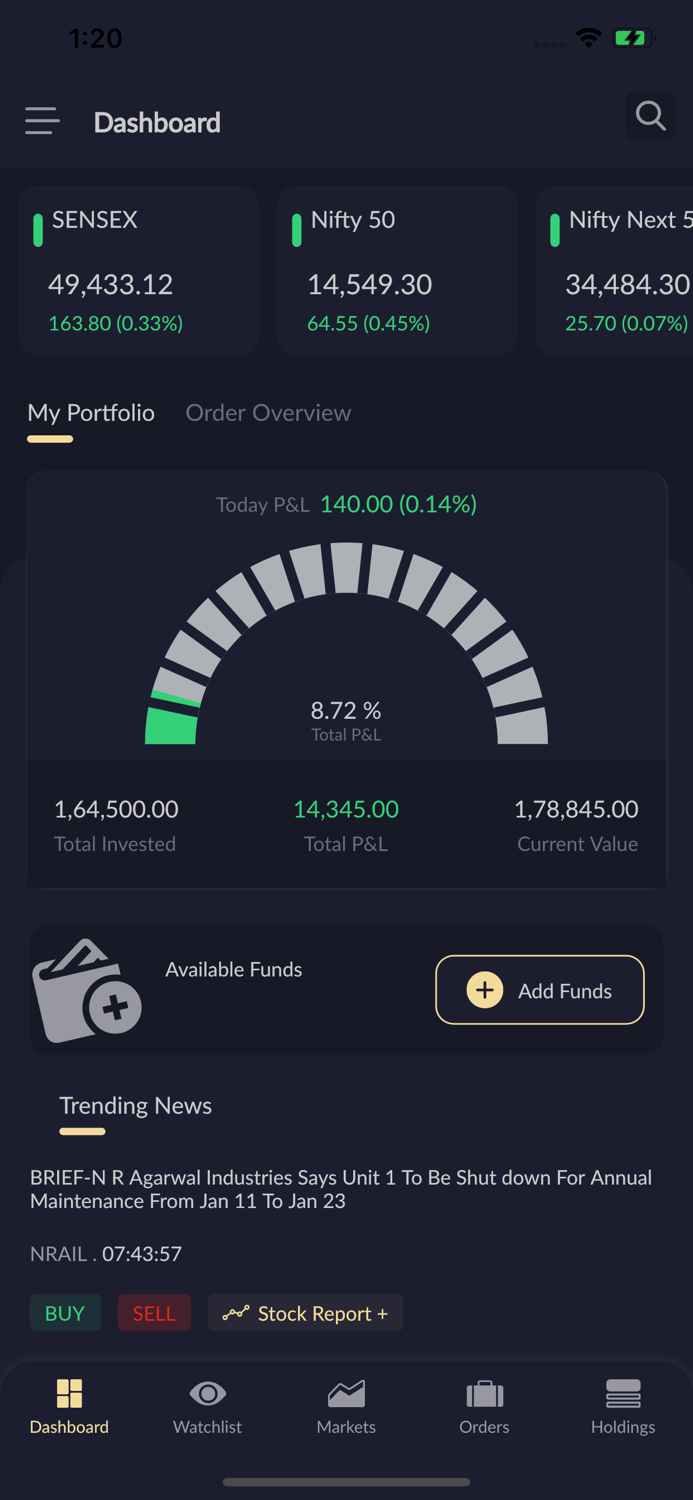The height and width of the screenshot is (1500, 693).
Task: Open Orders briefcase icon
Action: [x=484, y=1393]
